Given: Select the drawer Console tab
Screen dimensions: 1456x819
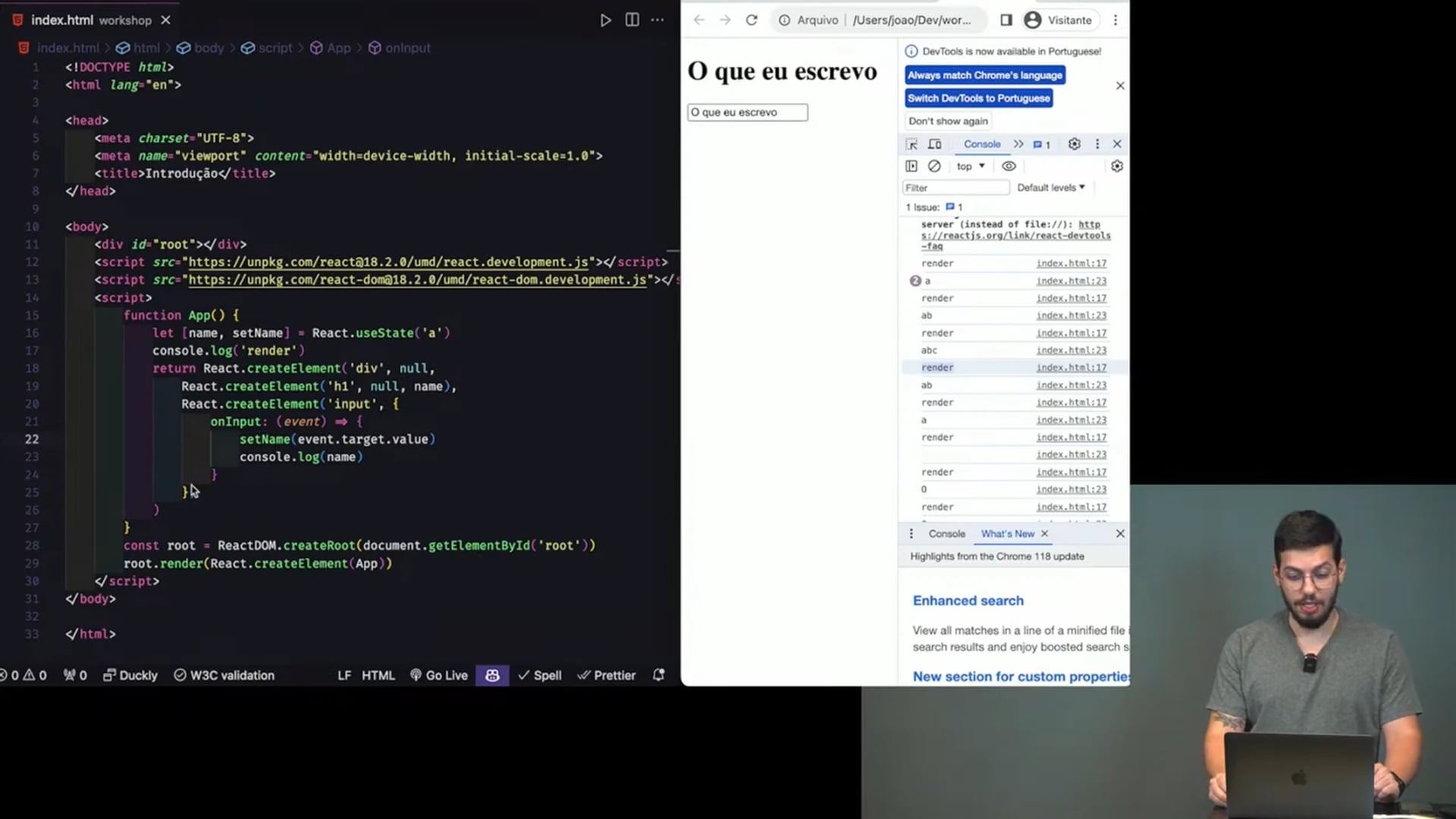Looking at the screenshot, I should pos(946,534).
